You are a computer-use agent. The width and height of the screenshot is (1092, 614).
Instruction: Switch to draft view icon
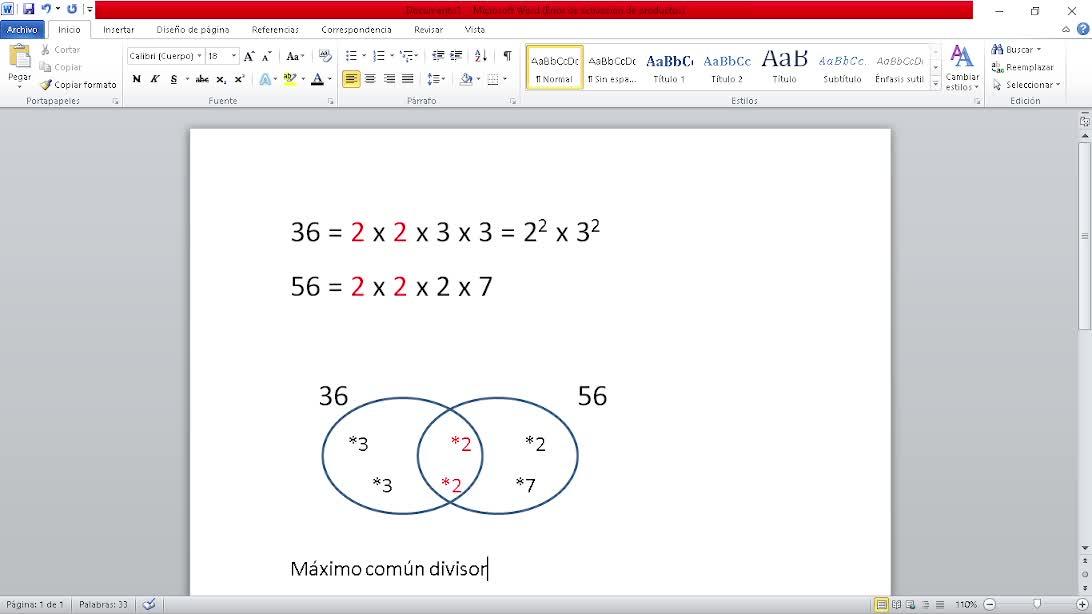tap(939, 604)
